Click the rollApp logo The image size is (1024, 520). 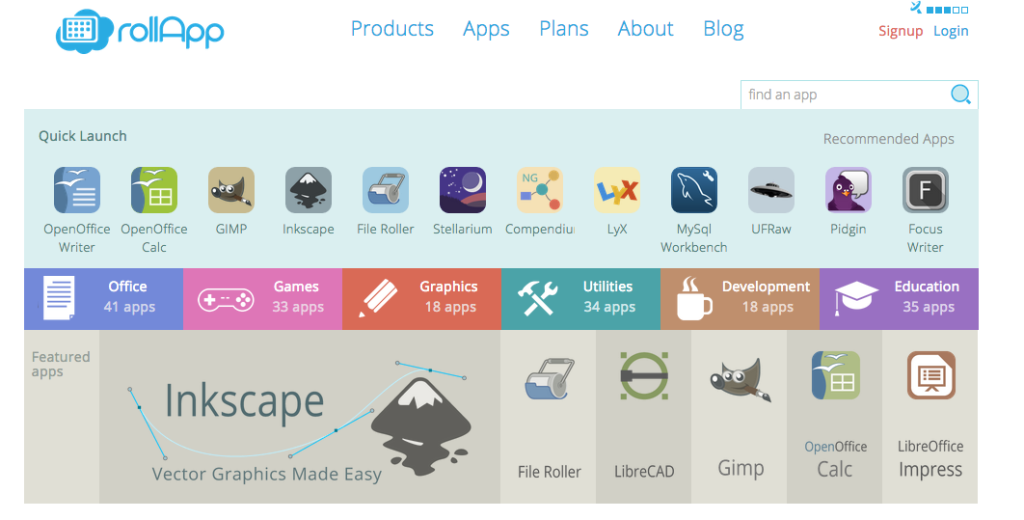pyautogui.click(x=140, y=30)
